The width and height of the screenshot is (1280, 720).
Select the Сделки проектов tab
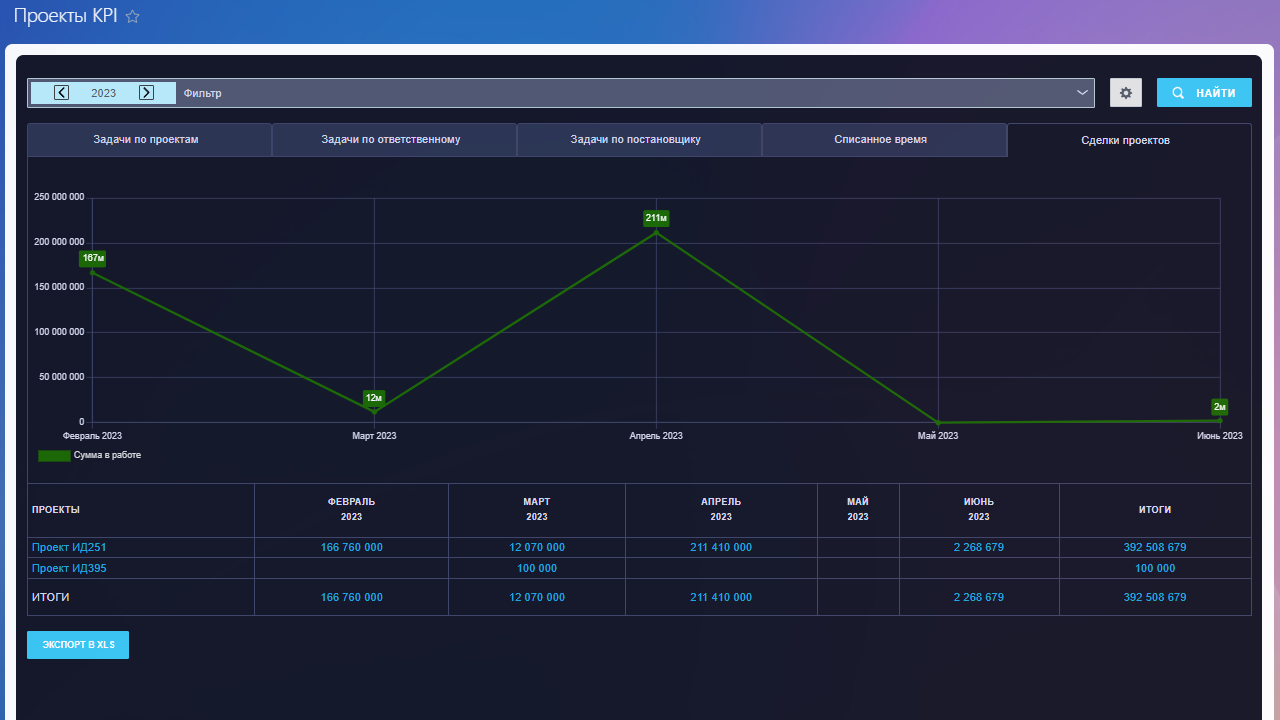[x=1125, y=141]
